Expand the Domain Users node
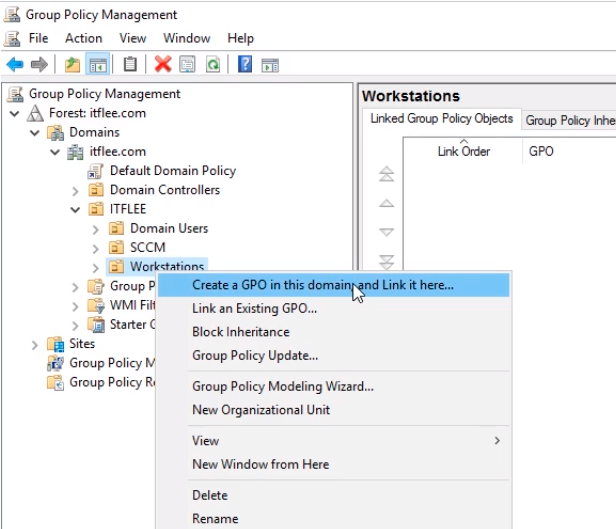 95,229
